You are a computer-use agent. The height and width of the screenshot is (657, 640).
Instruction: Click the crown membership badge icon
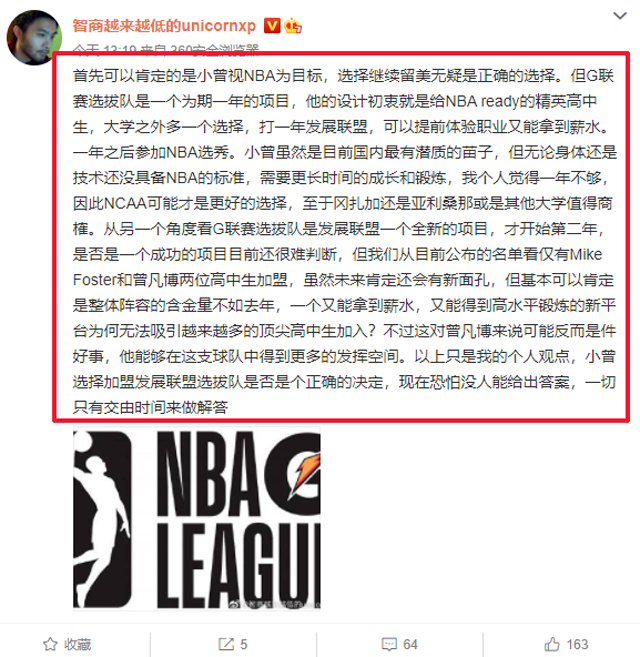(293, 26)
